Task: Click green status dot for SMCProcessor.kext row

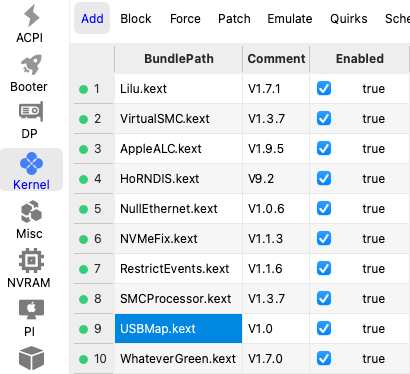Action: click(x=83, y=299)
